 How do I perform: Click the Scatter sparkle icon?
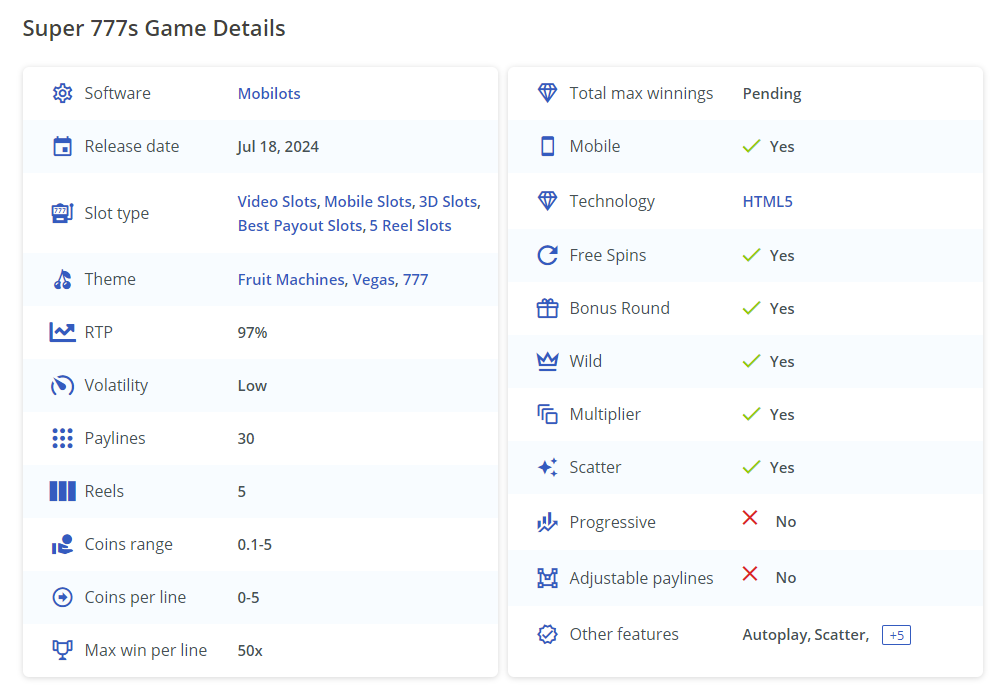pos(547,467)
